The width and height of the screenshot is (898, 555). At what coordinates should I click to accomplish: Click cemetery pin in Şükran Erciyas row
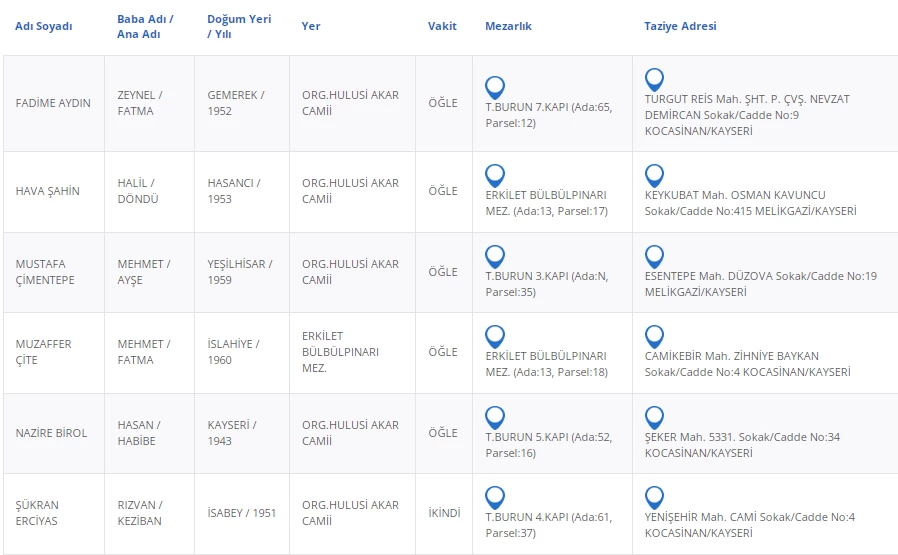coord(495,497)
